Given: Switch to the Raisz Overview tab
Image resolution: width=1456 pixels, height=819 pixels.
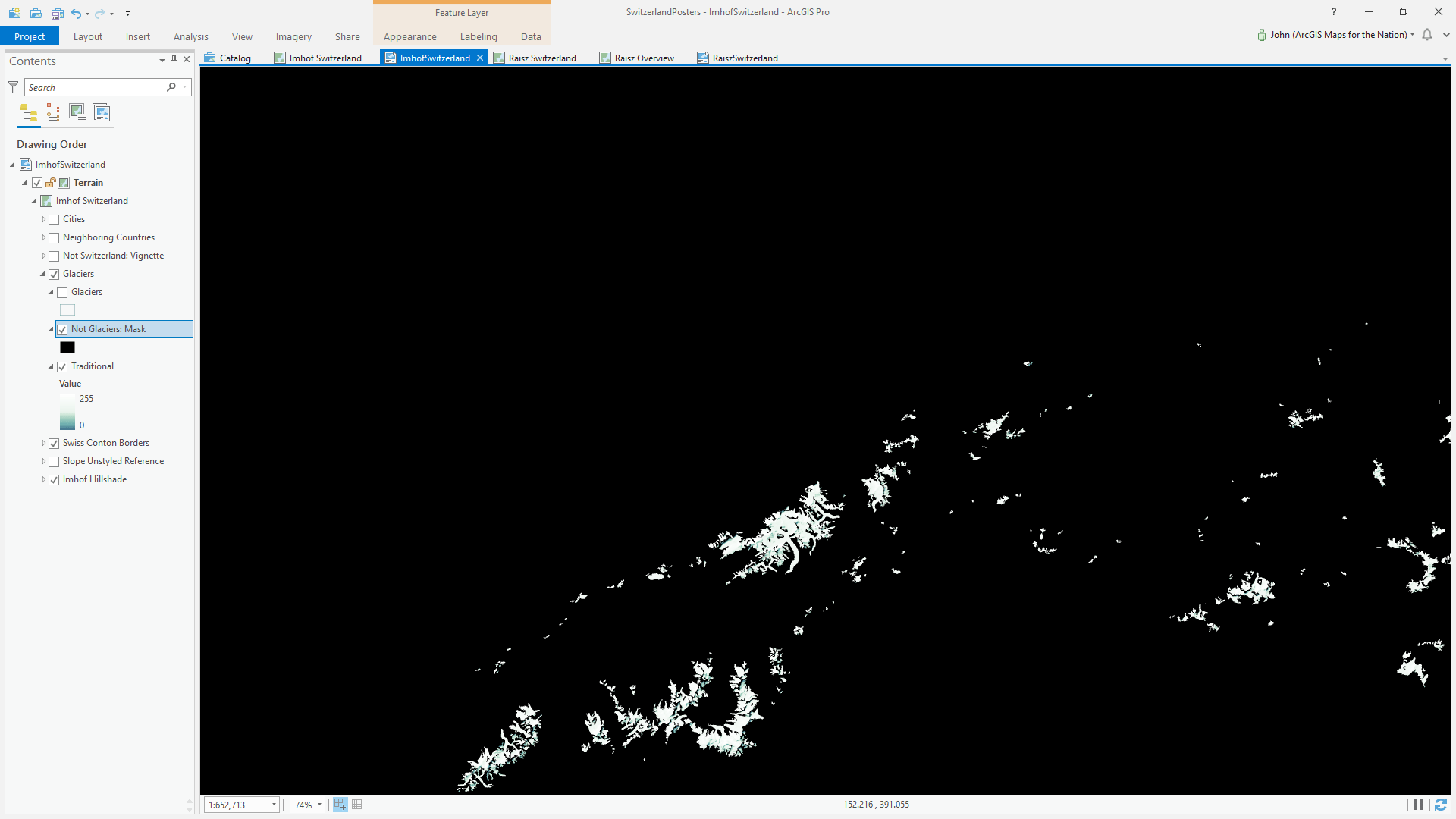Looking at the screenshot, I should point(643,58).
